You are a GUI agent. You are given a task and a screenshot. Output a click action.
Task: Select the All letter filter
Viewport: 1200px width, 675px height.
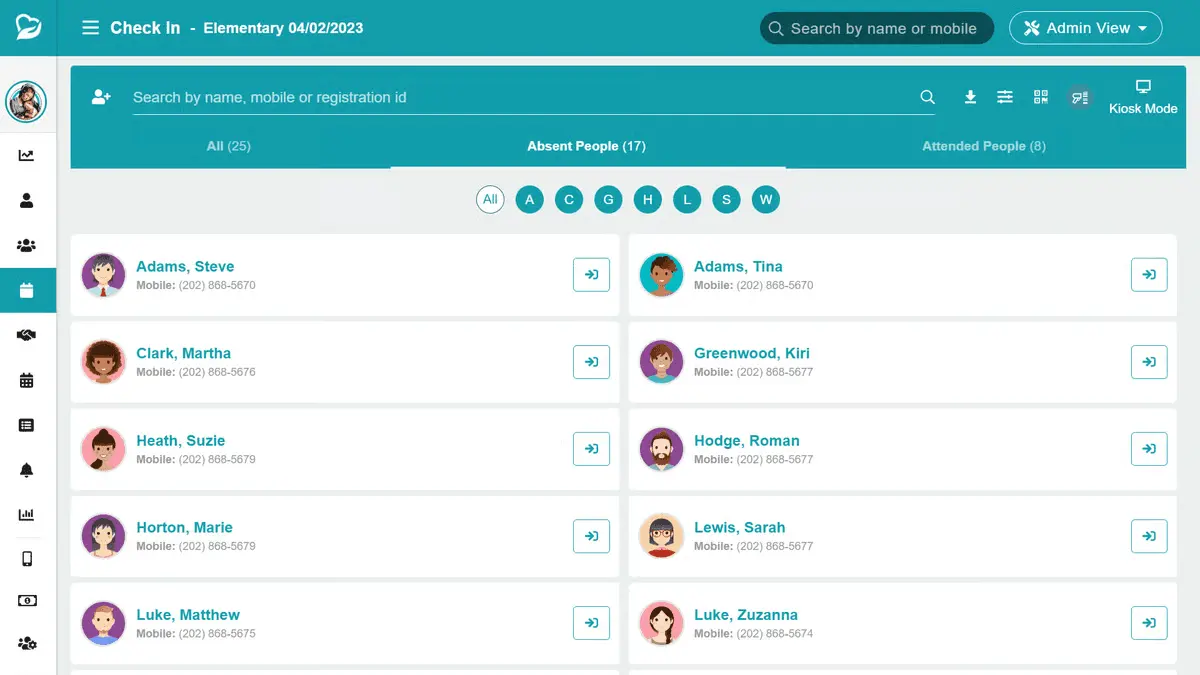pos(490,199)
